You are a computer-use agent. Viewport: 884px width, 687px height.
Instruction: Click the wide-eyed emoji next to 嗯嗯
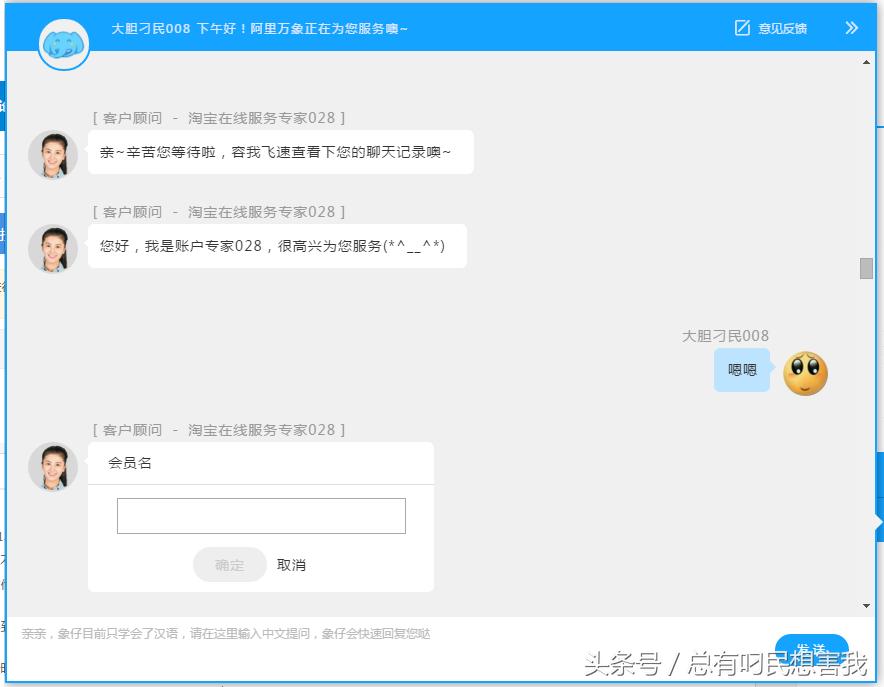click(806, 371)
